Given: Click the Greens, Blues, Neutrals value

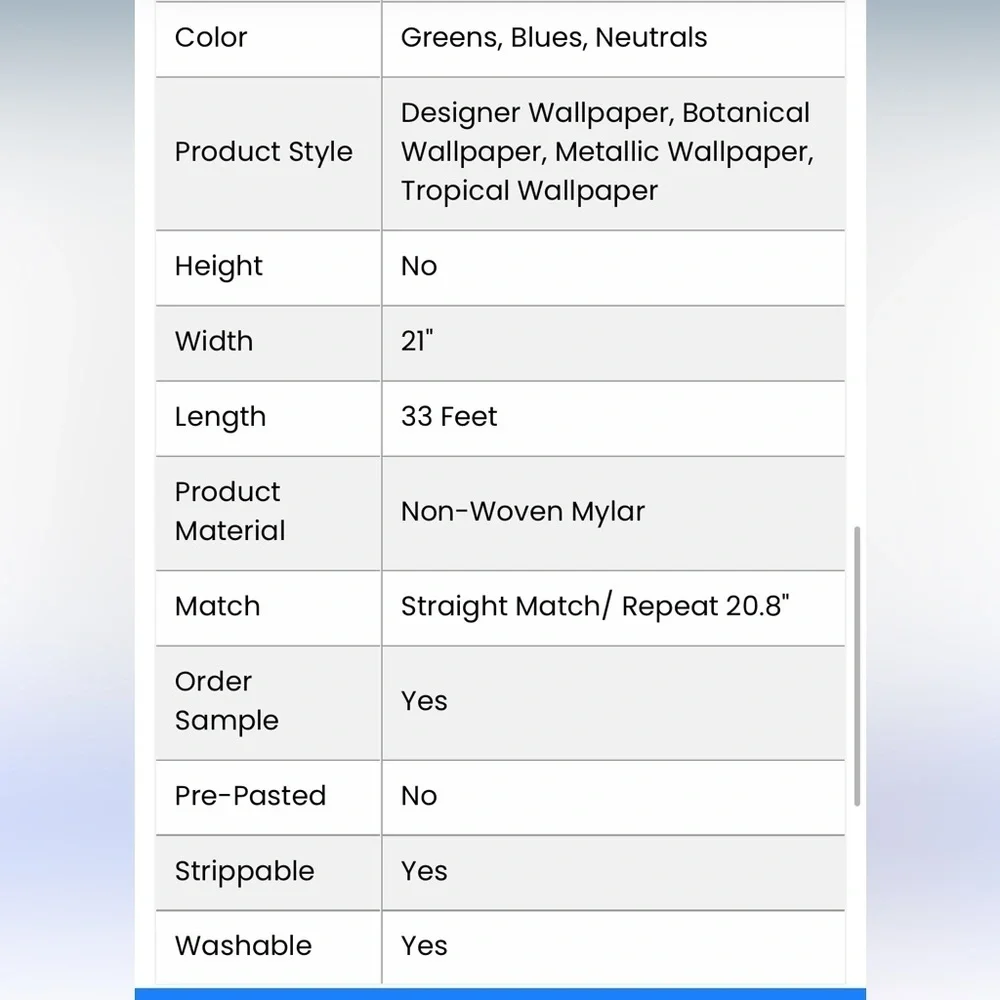Looking at the screenshot, I should click(554, 38).
